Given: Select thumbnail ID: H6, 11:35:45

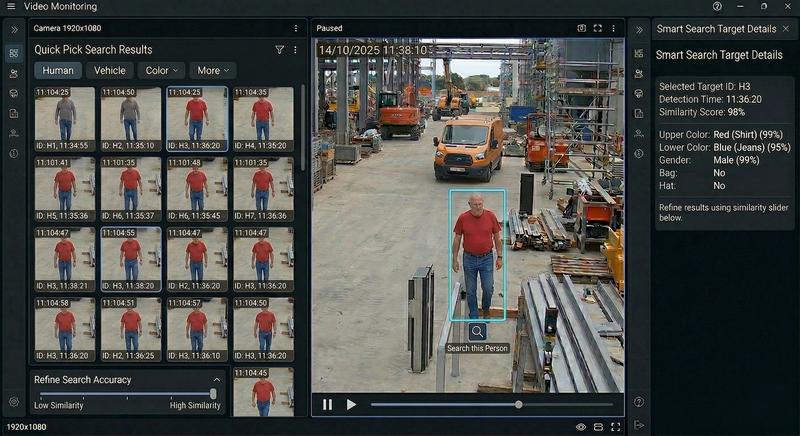Looking at the screenshot, I should click(x=197, y=189).
